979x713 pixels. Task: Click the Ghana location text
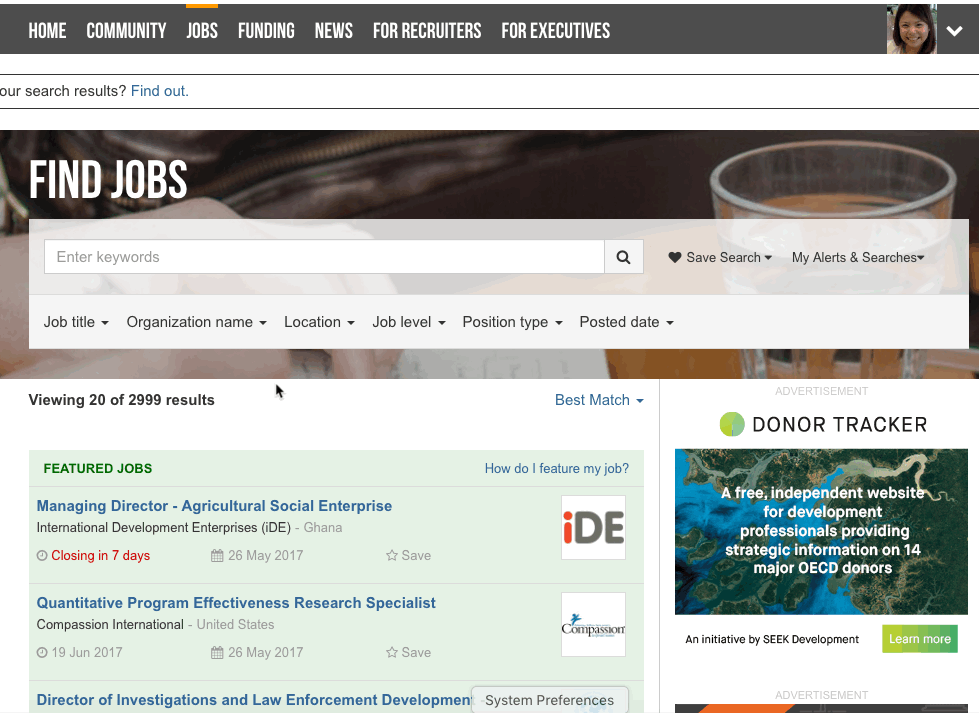[x=323, y=528]
